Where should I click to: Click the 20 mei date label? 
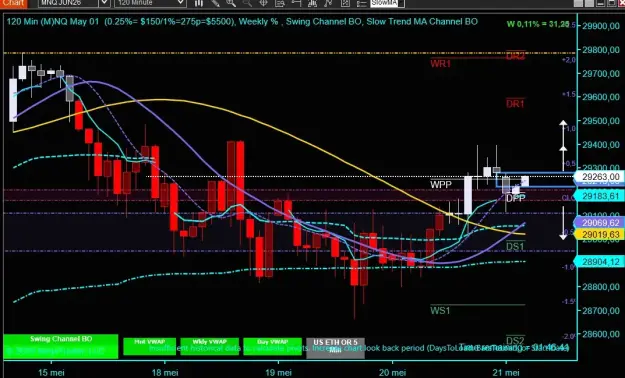pyautogui.click(x=392, y=372)
